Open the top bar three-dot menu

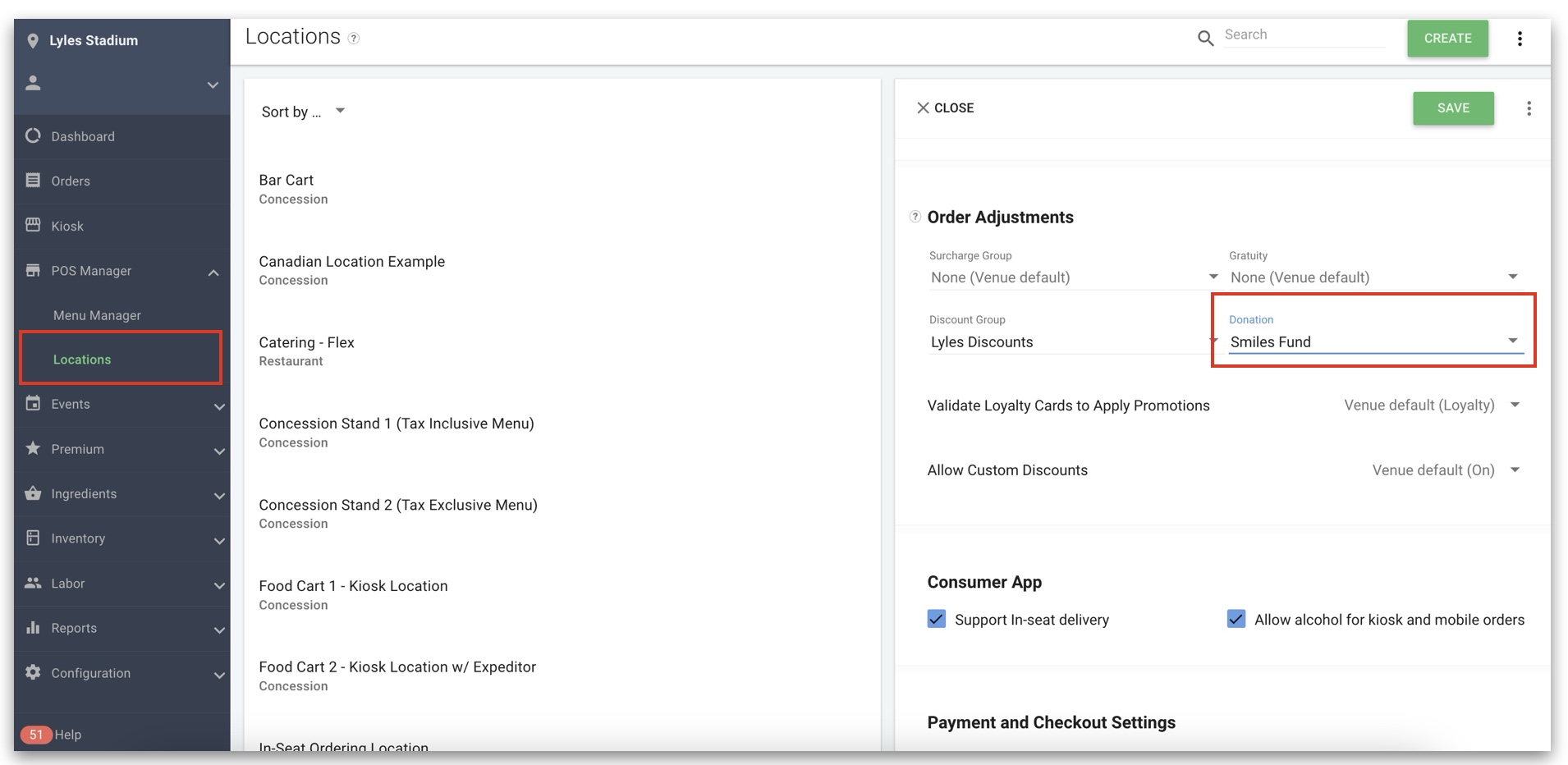pyautogui.click(x=1520, y=39)
